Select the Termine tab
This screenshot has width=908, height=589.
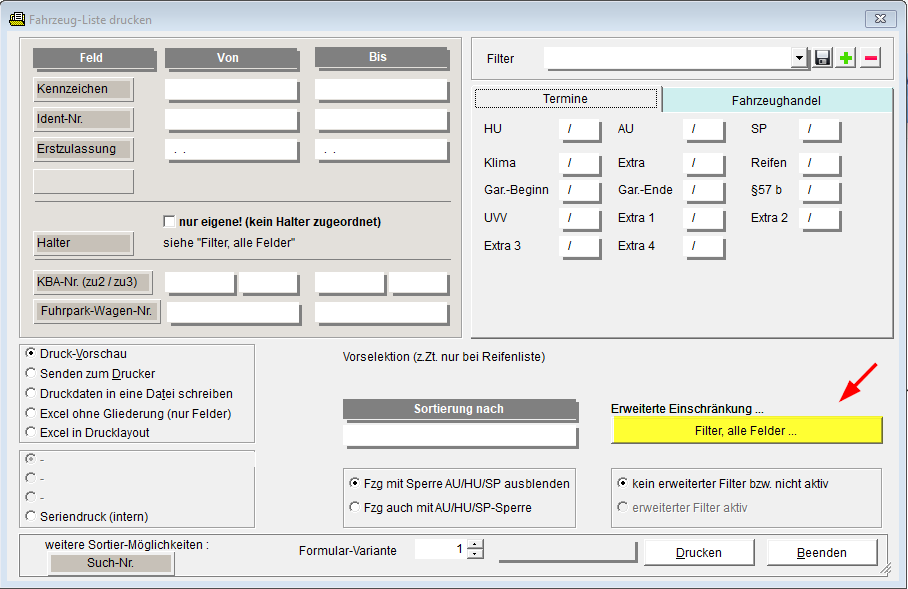click(565, 98)
